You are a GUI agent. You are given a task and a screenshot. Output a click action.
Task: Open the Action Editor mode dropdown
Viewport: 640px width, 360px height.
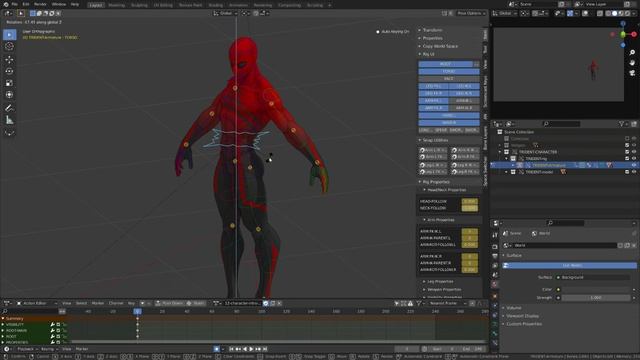(x=37, y=303)
